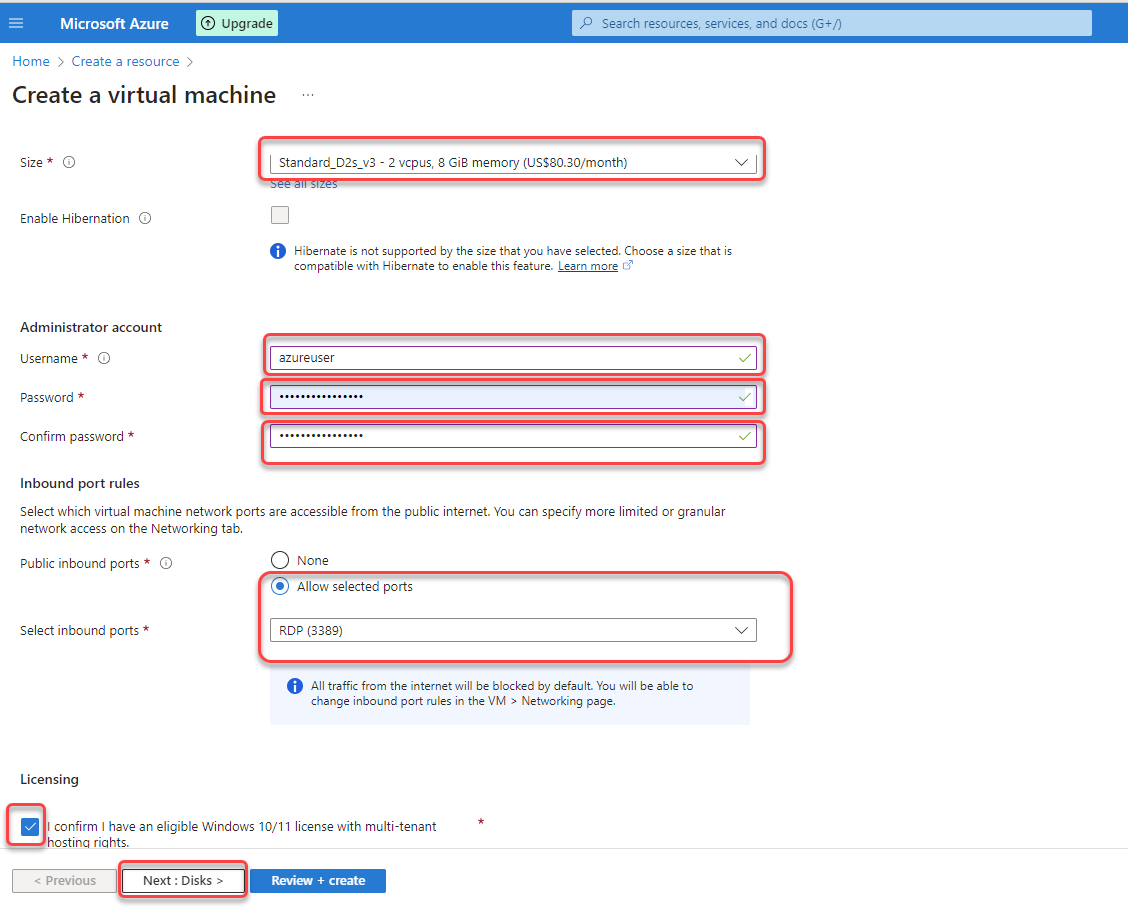Viewport: 1128px width, 908px height.
Task: Click the Next : Disks button
Action: [x=182, y=880]
